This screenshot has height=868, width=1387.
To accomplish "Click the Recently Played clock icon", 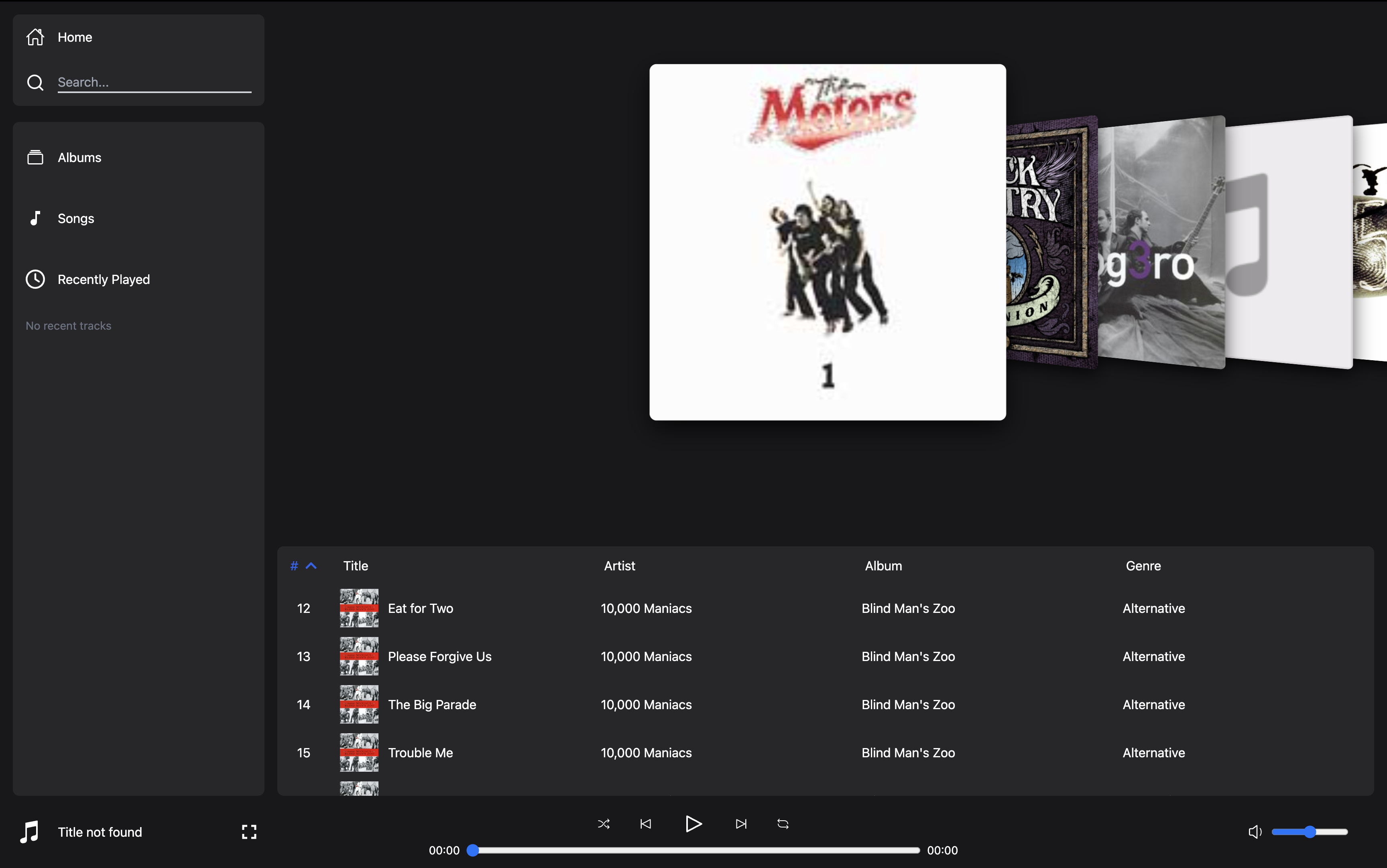I will click(35, 279).
